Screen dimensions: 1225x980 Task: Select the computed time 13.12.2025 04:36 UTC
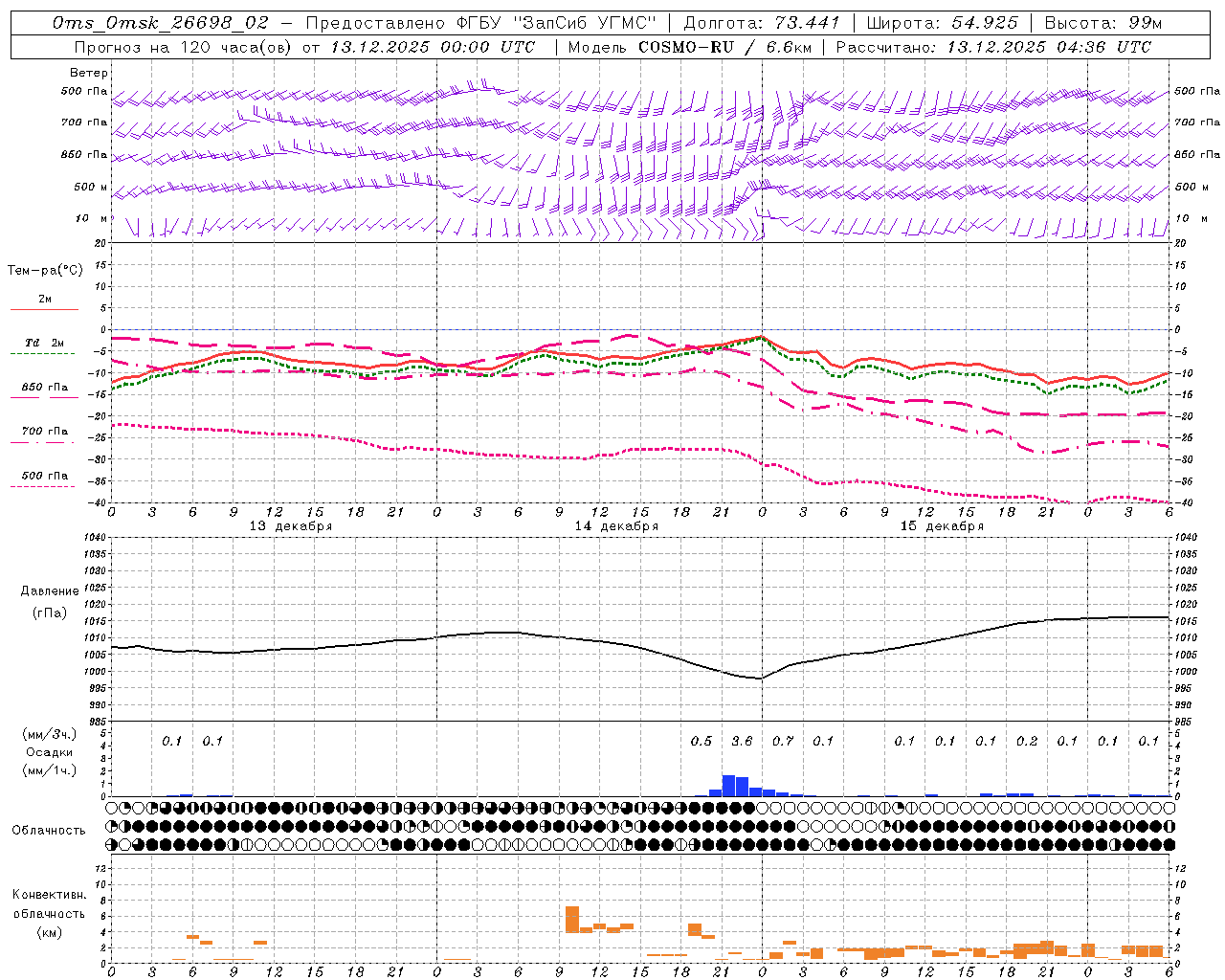1049,46
